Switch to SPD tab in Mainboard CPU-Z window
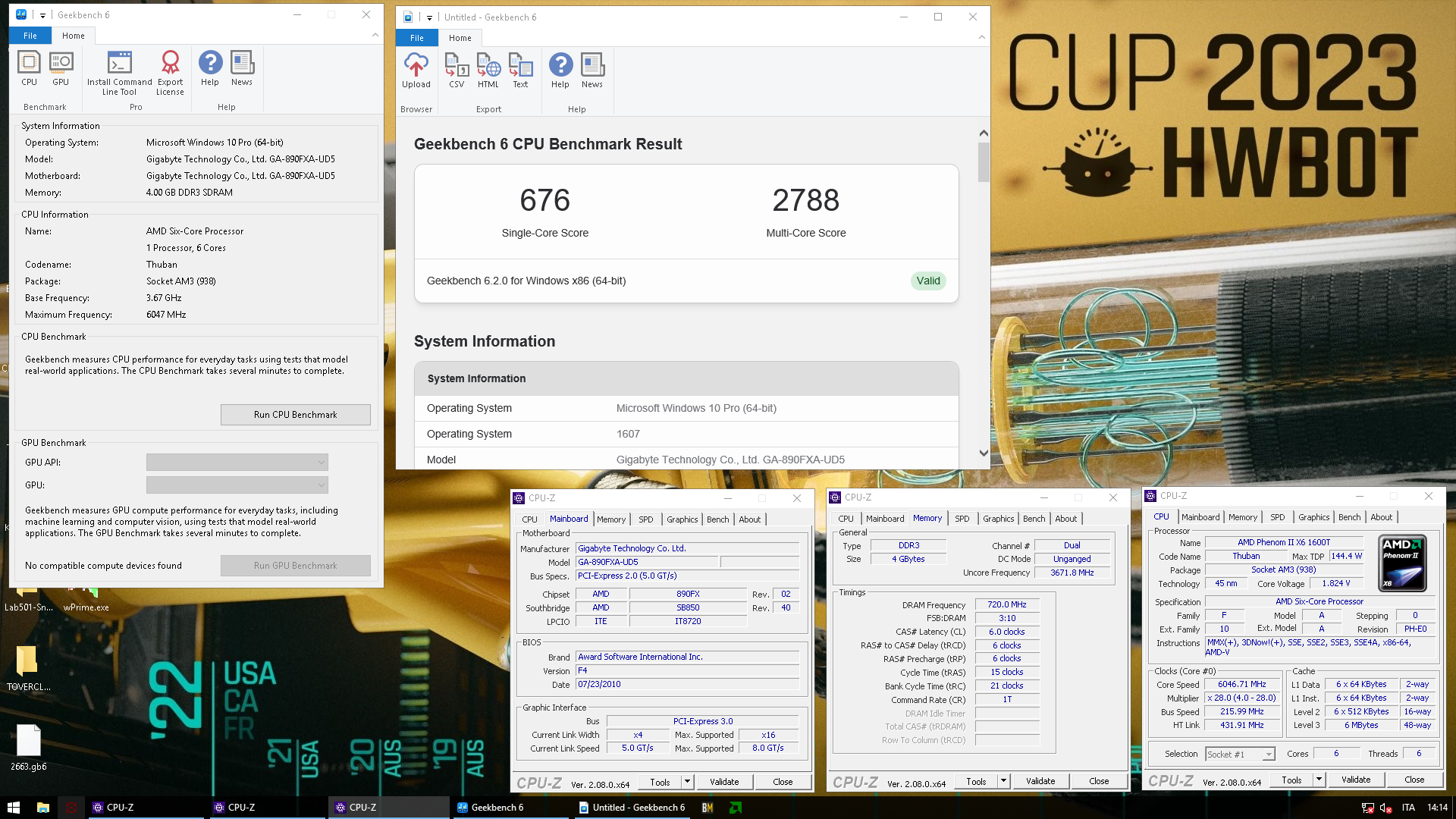 click(x=646, y=519)
